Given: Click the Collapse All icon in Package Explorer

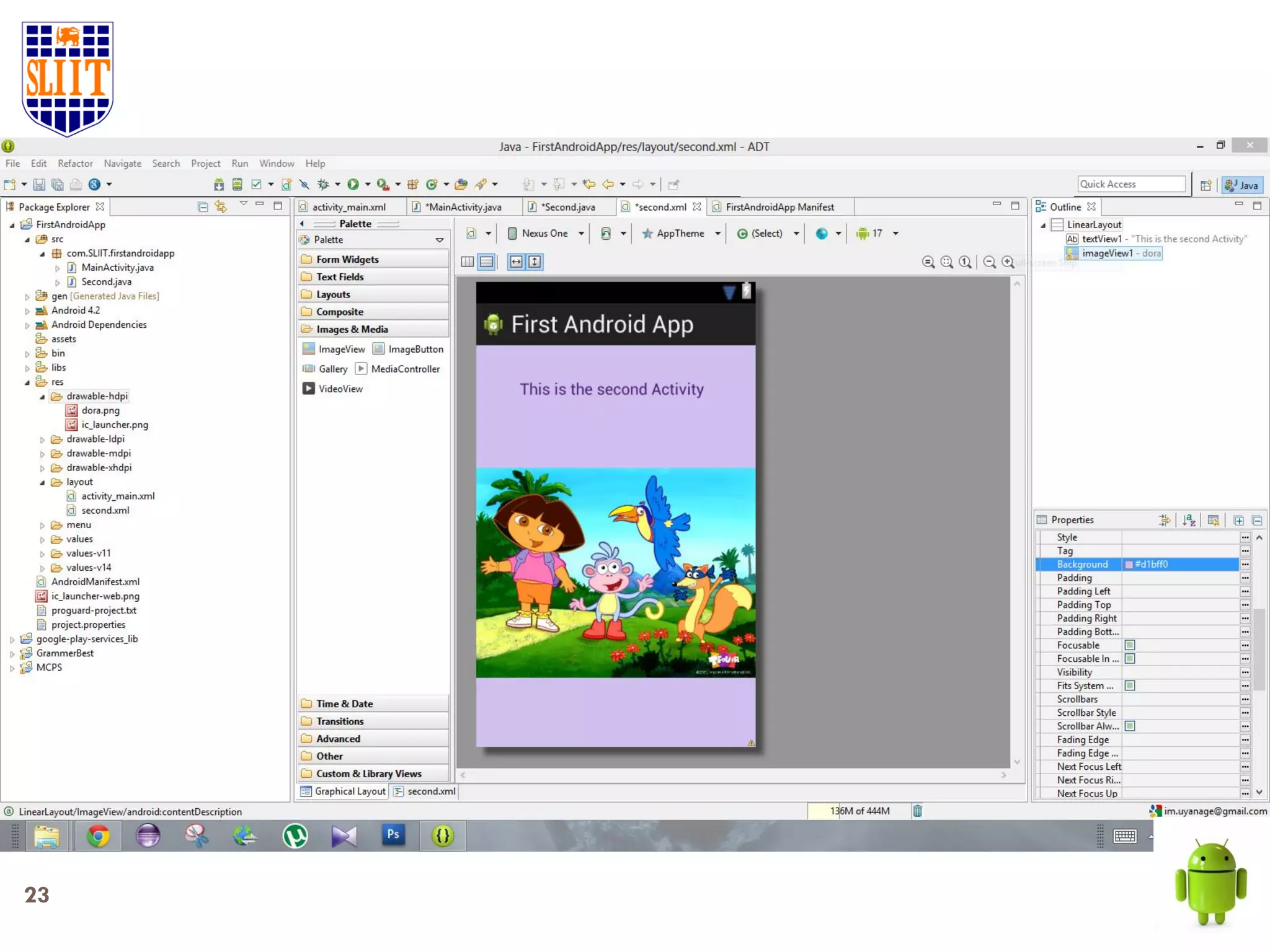Looking at the screenshot, I should 203,207.
